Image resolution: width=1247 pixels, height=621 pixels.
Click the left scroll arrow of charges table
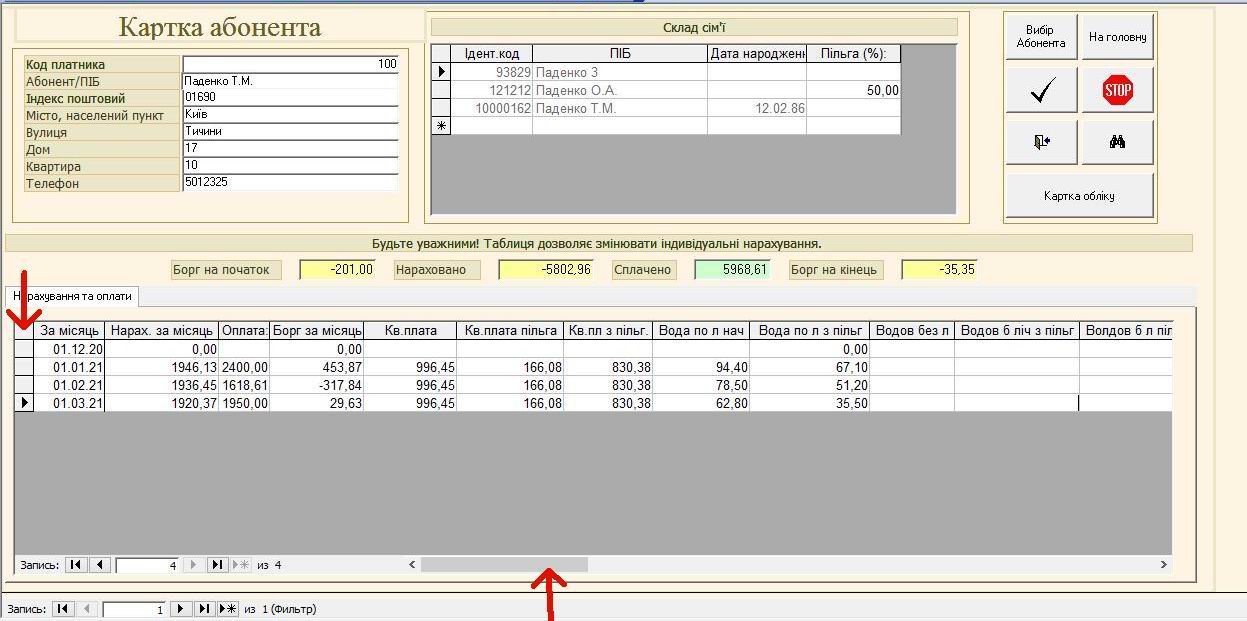[412, 565]
